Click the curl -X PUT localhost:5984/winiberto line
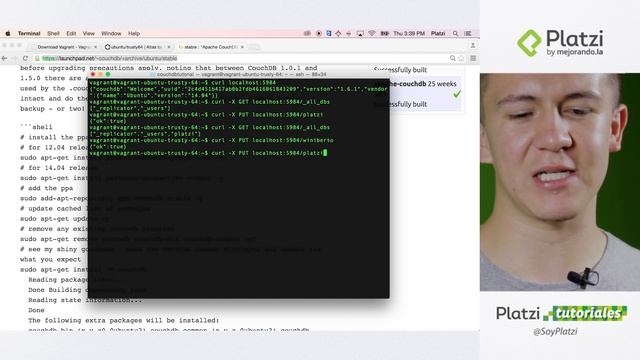Image resolution: width=640 pixels, height=360 pixels. coord(211,140)
